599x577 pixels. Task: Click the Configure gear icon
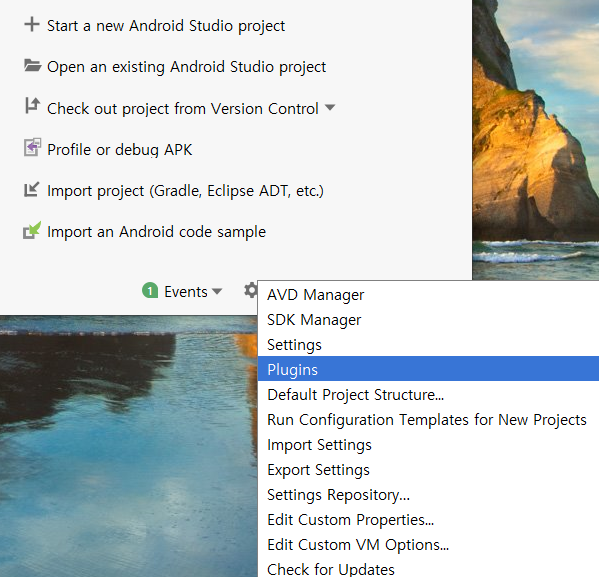coord(251,291)
